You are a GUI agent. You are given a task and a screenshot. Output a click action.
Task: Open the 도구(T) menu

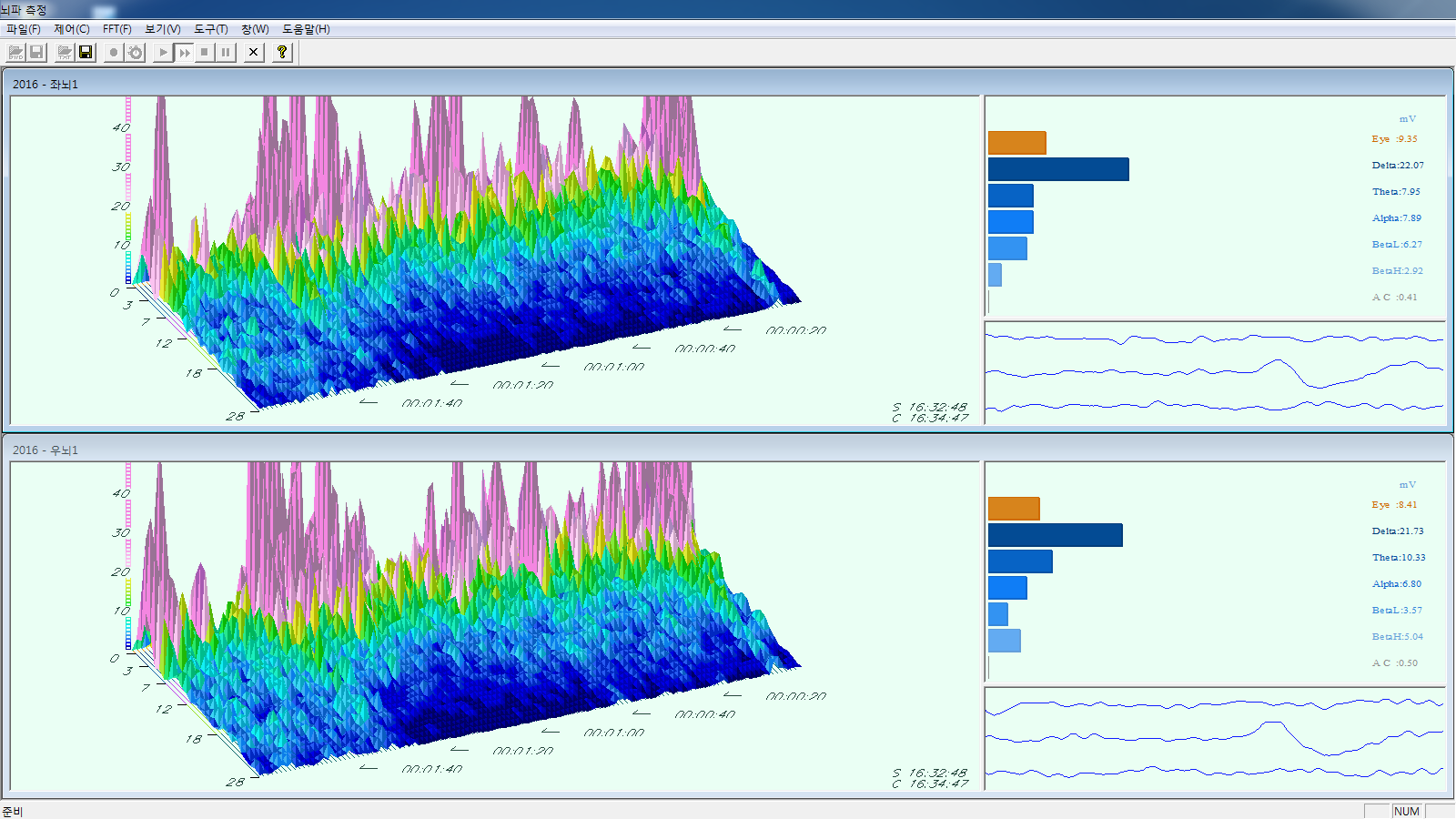coord(210,29)
